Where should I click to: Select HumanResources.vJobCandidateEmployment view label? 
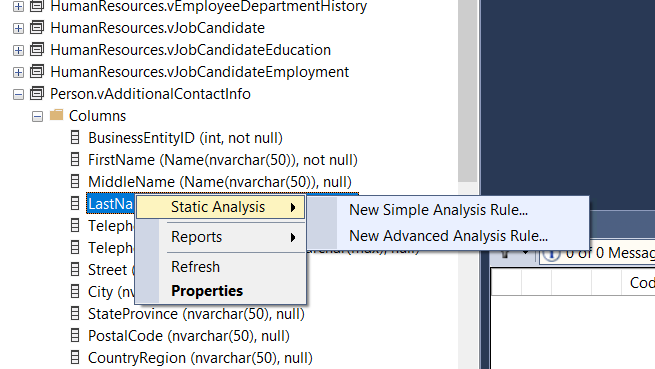199,72
